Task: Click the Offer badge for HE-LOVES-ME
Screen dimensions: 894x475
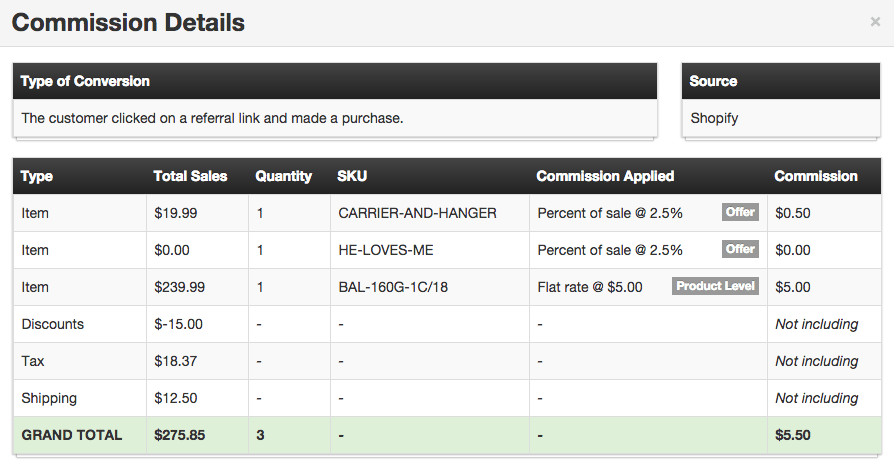Action: (740, 249)
